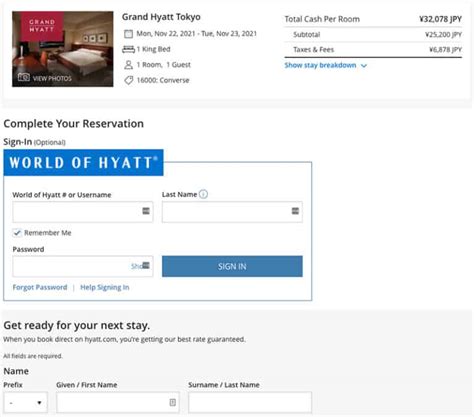
Task: Click autofill icon in sign-in Last Name field
Action: 295,211
